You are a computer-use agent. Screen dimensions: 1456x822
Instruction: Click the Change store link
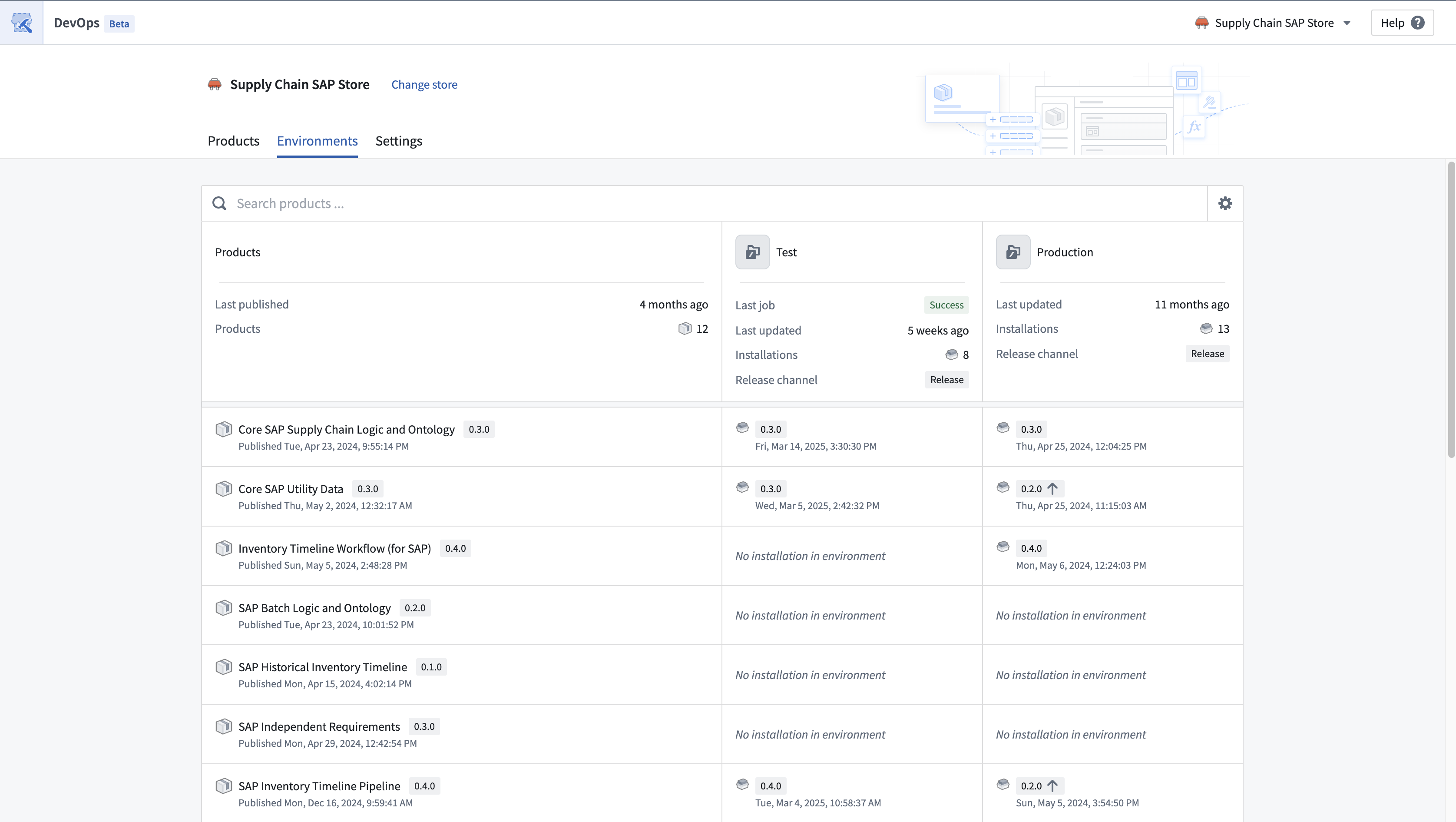coord(424,84)
